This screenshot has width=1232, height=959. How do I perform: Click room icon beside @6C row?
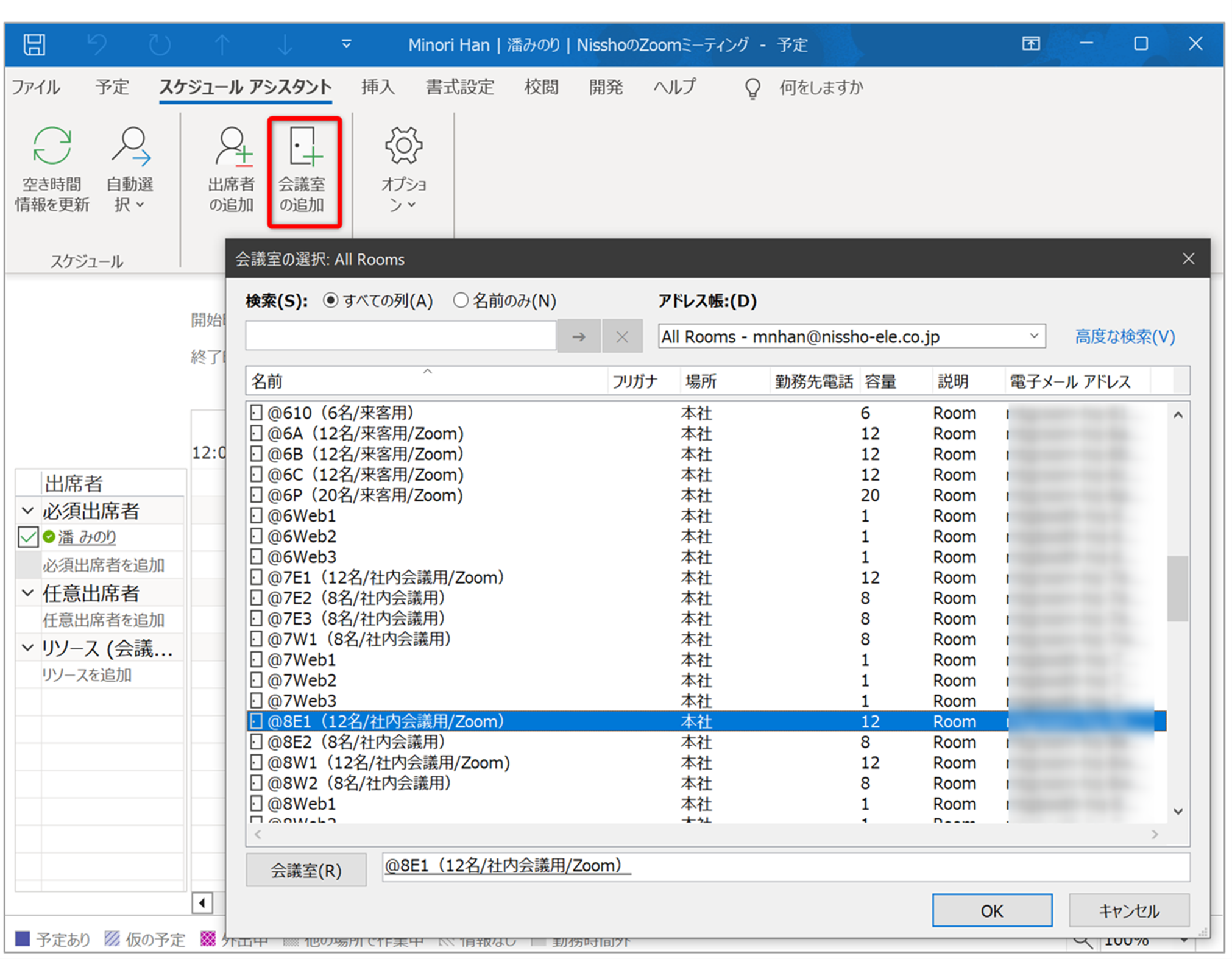(x=257, y=474)
